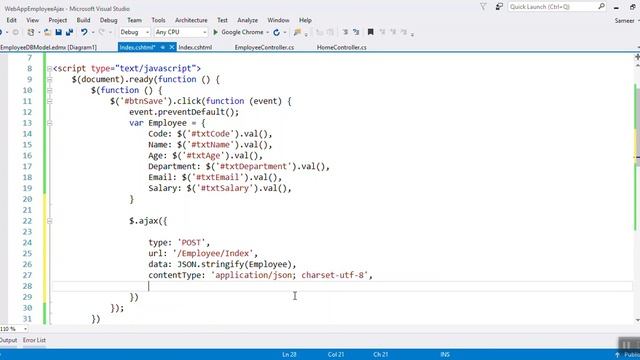Click the Quick Launch search magnifier

(x=602, y=7)
